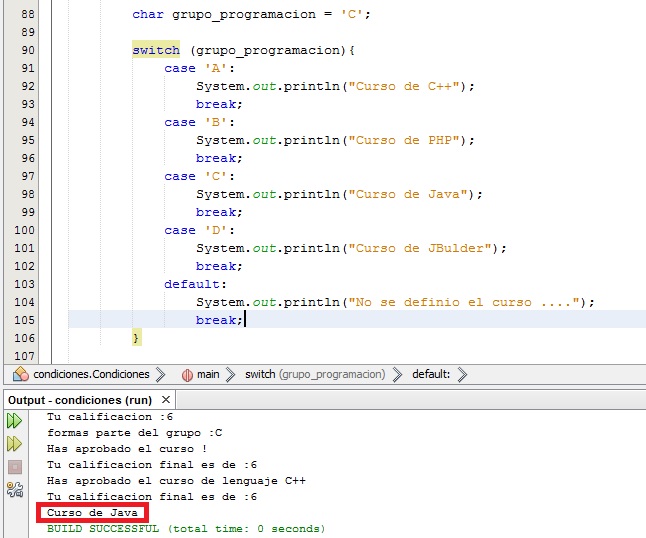Click the default: breadcrumb item
This screenshot has height=538, width=646.
coord(431,375)
